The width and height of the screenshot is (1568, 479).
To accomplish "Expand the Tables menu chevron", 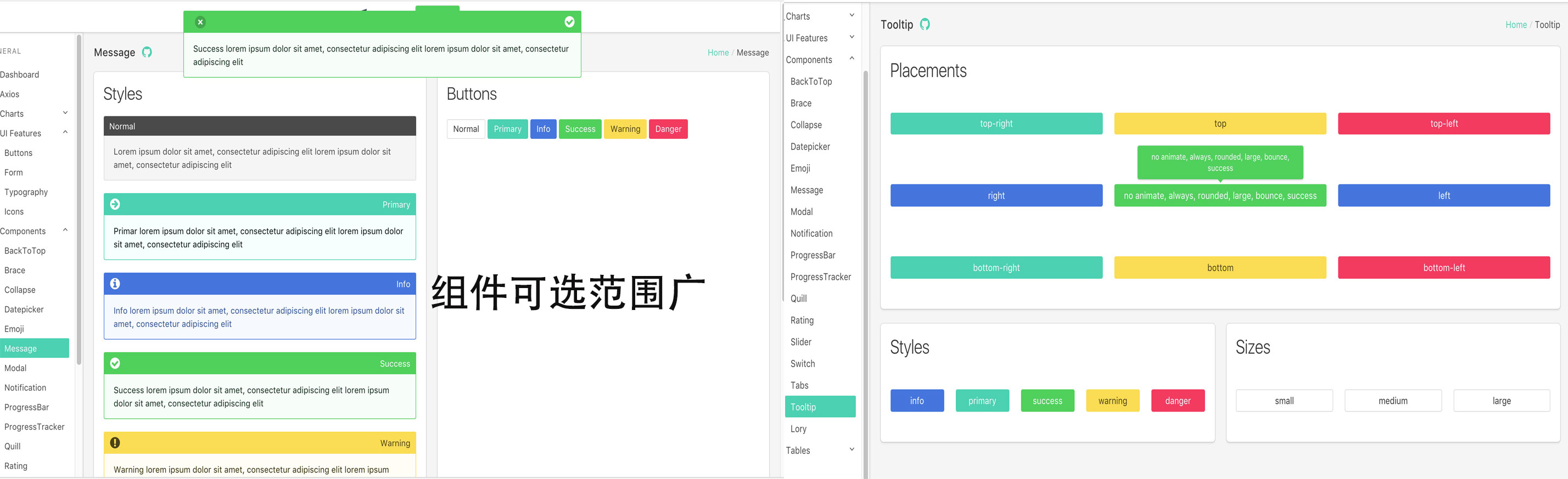I will [852, 450].
